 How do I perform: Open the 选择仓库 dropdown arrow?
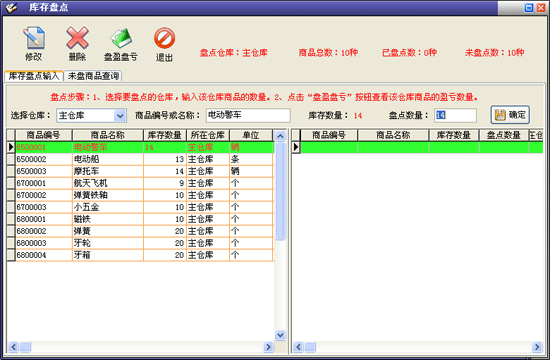120,115
